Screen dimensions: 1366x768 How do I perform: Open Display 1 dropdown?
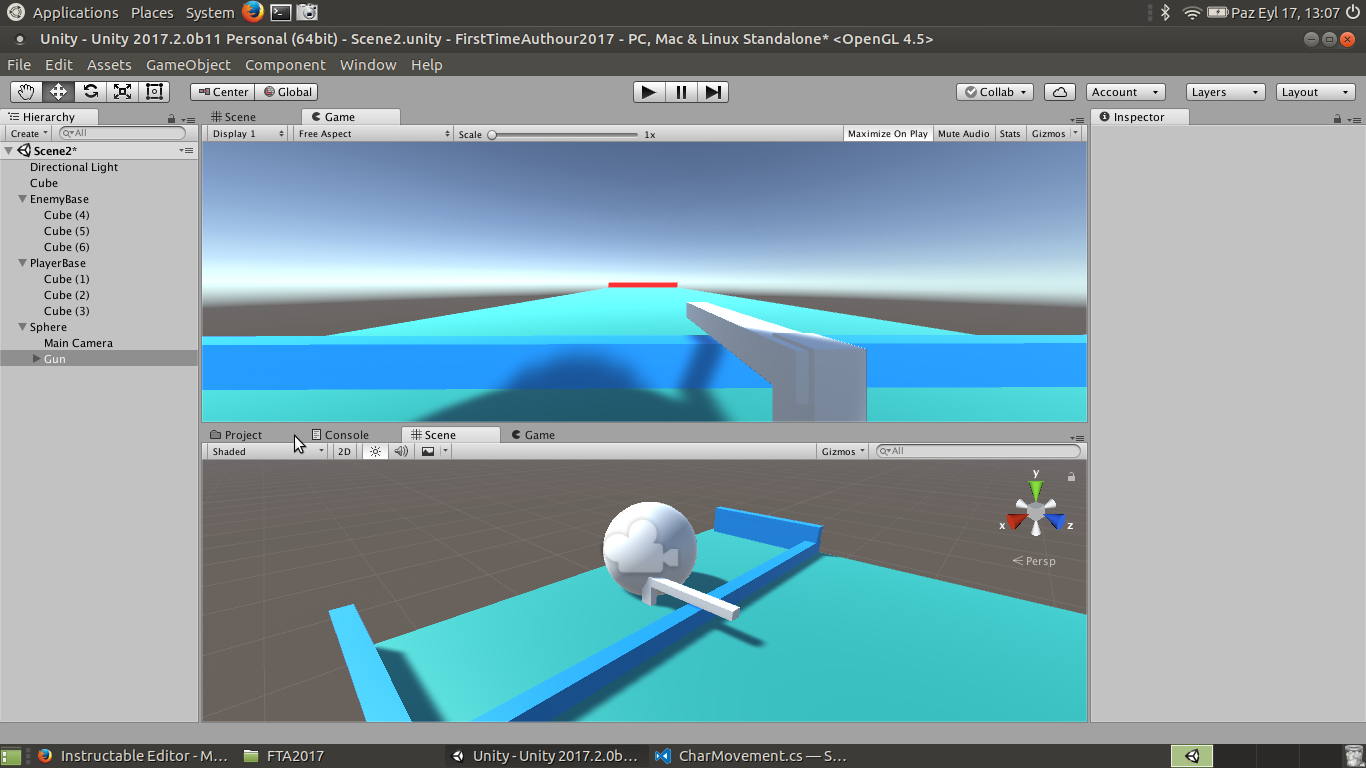(247, 133)
